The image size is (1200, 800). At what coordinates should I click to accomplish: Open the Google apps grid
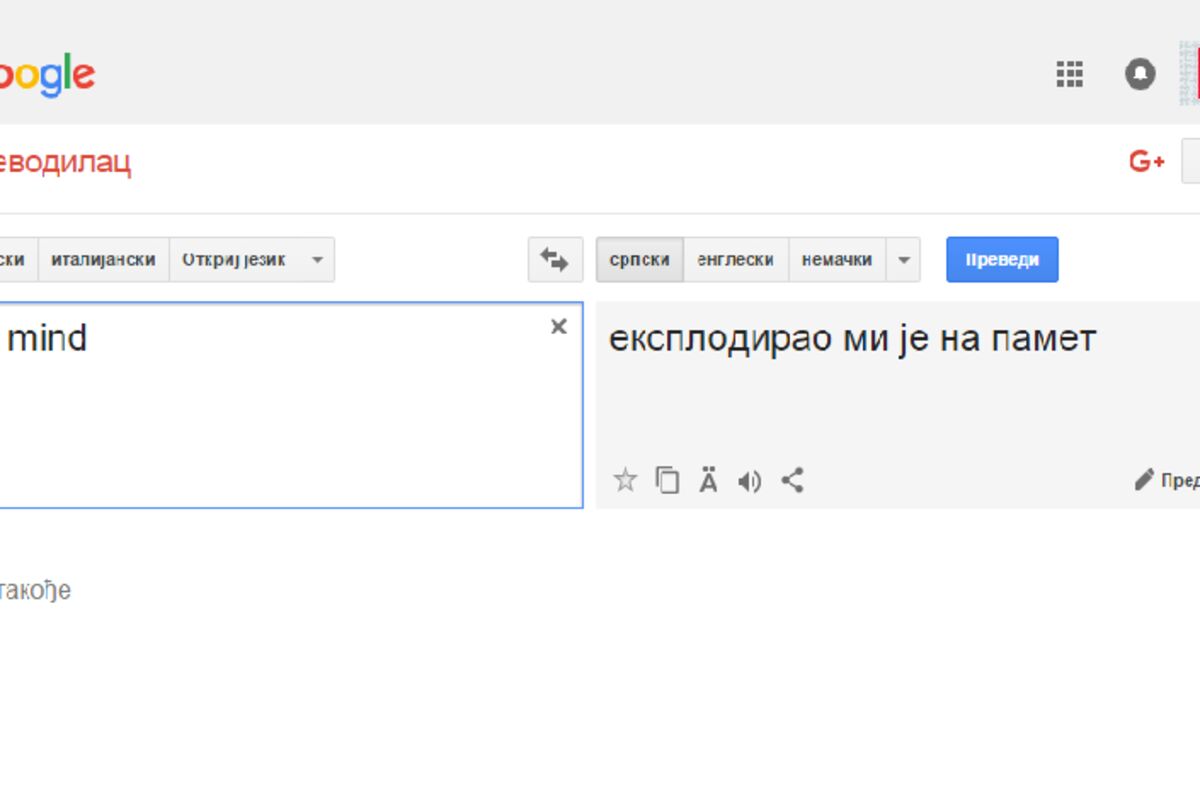1070,75
